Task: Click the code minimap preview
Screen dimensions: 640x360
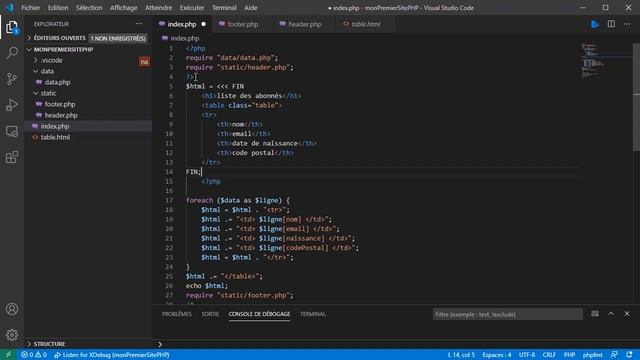Action: (594, 61)
